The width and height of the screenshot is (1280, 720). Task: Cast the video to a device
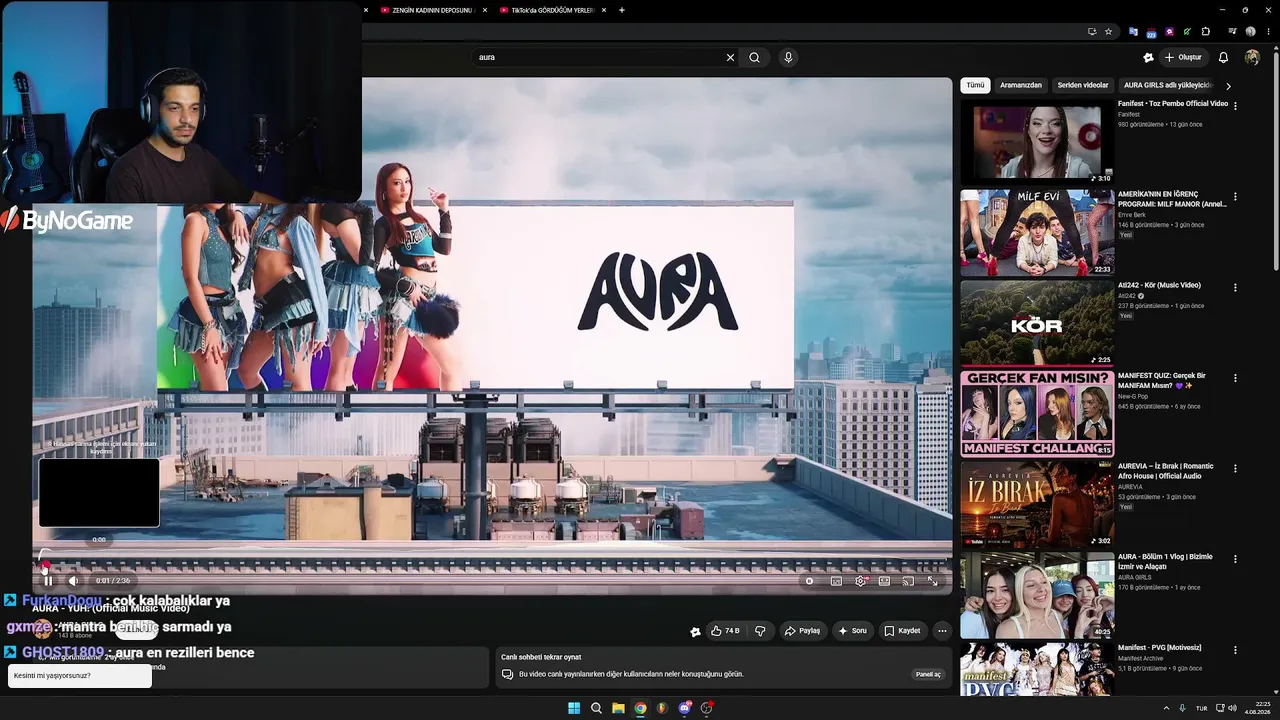pyautogui.click(x=908, y=581)
